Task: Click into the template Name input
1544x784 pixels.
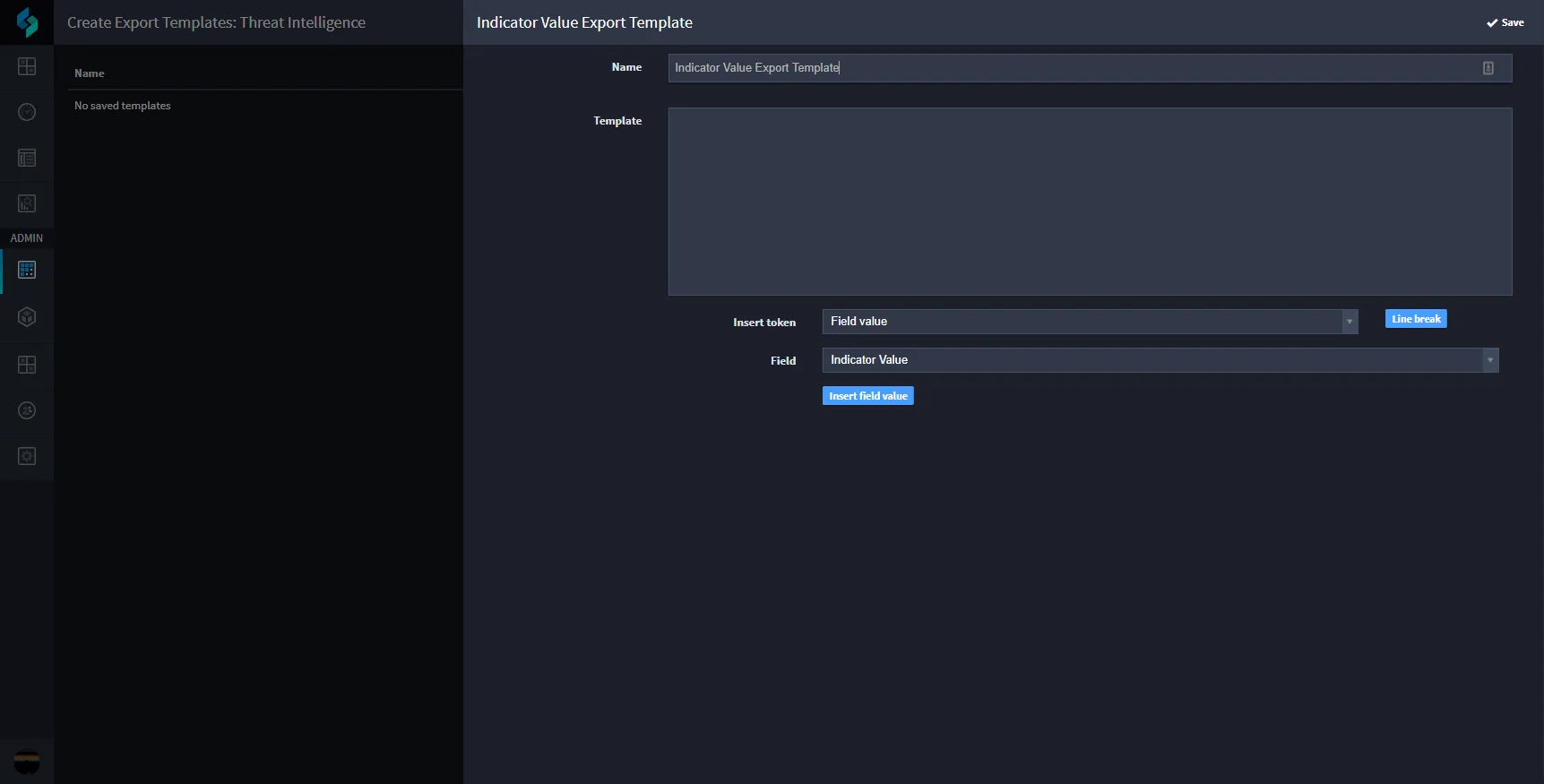Action: 1090,68
